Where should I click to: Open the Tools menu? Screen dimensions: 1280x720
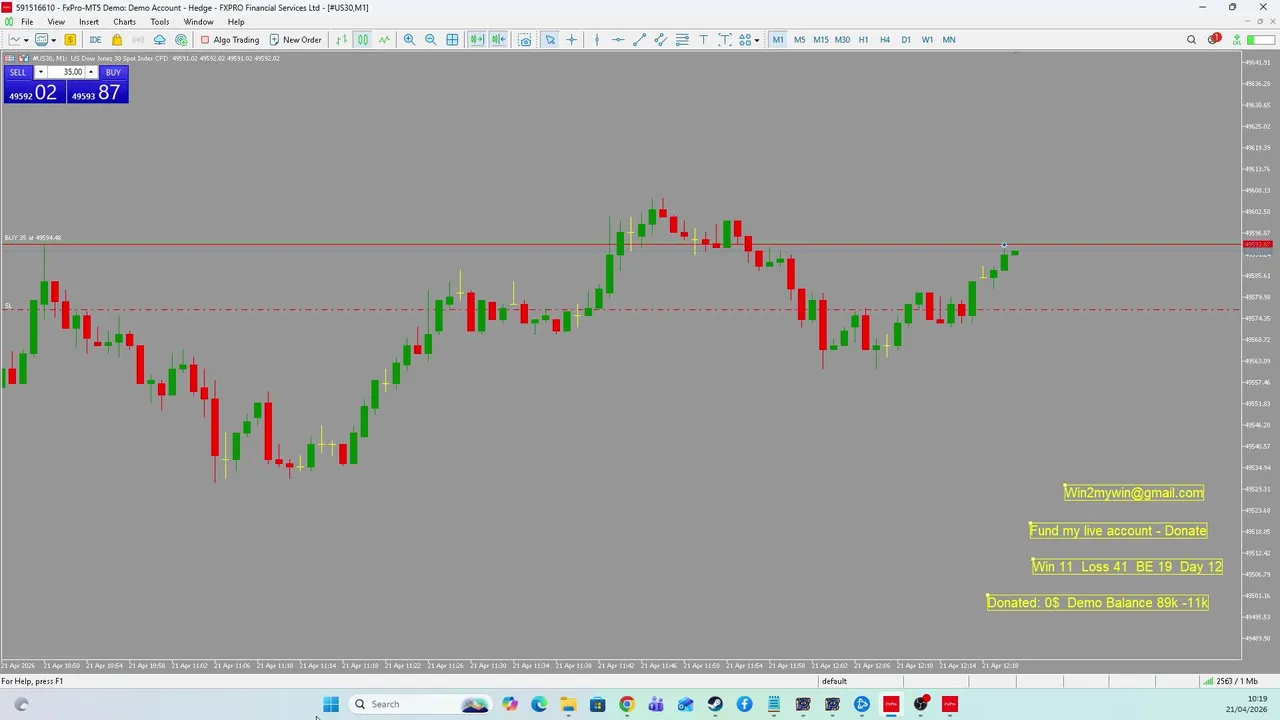coord(159,22)
